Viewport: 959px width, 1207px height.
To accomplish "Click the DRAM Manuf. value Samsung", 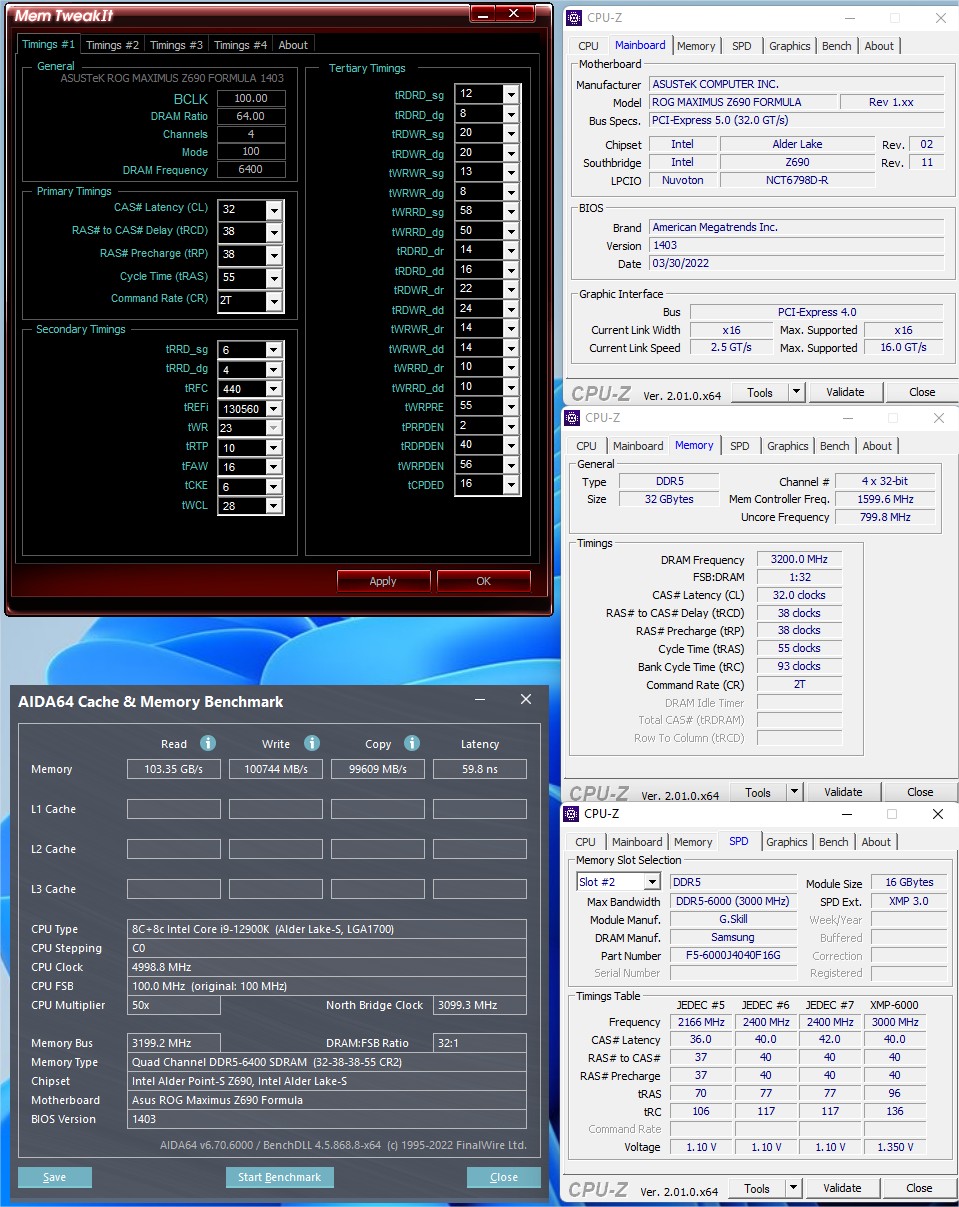I will click(x=734, y=937).
